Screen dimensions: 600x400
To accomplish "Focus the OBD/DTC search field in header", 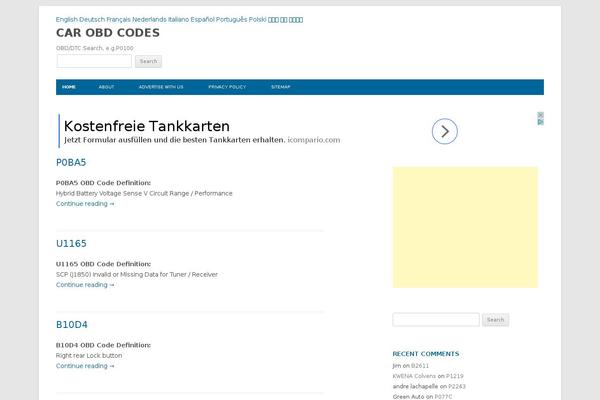I will (x=94, y=61).
